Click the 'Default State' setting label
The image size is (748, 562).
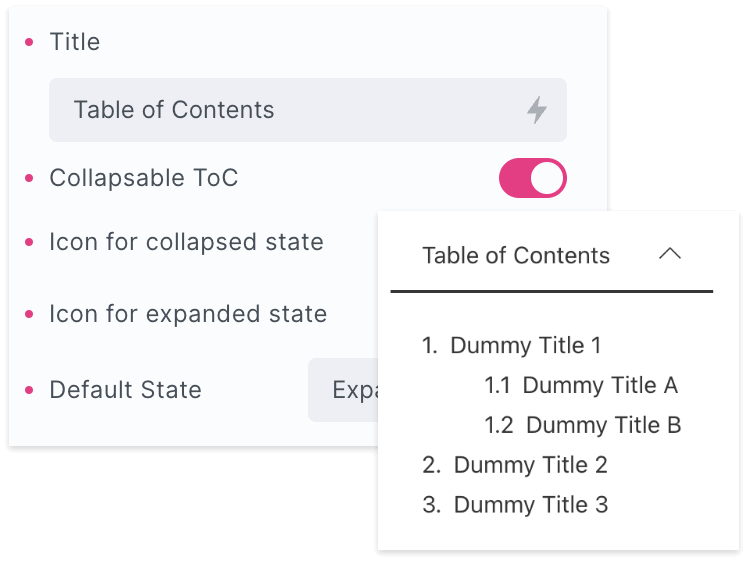pyautogui.click(x=125, y=390)
